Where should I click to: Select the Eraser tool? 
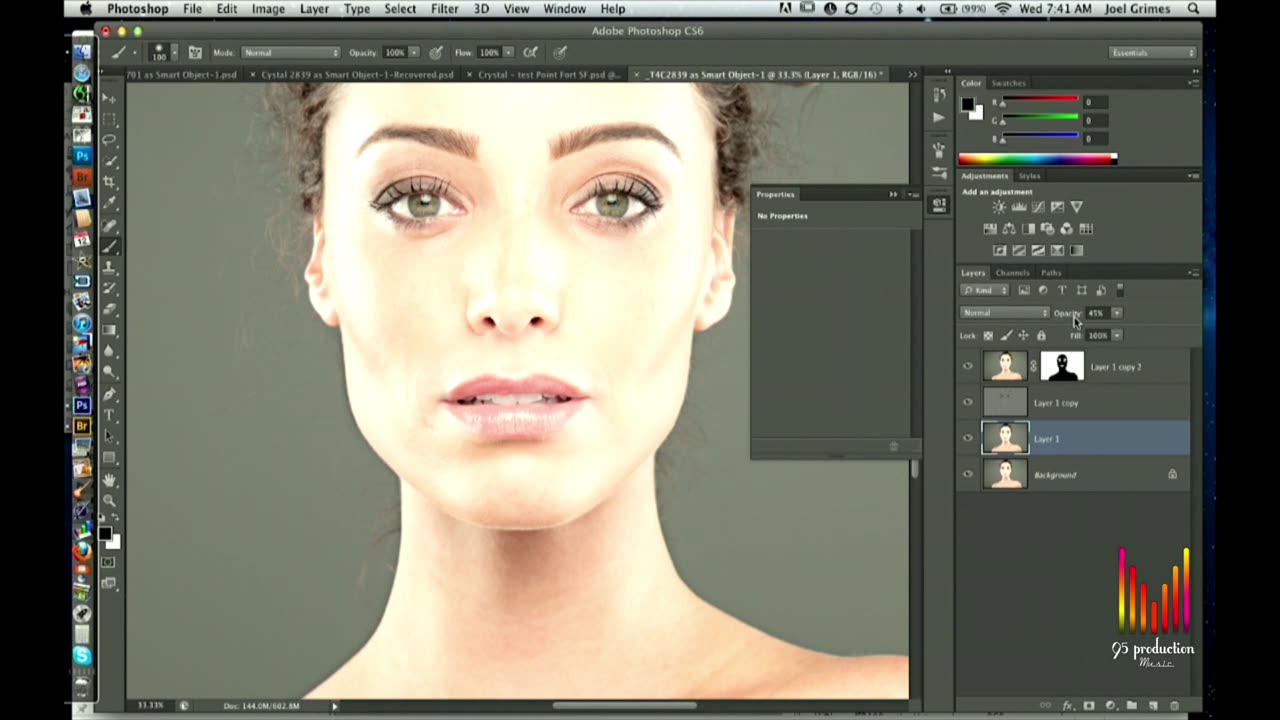[110, 308]
